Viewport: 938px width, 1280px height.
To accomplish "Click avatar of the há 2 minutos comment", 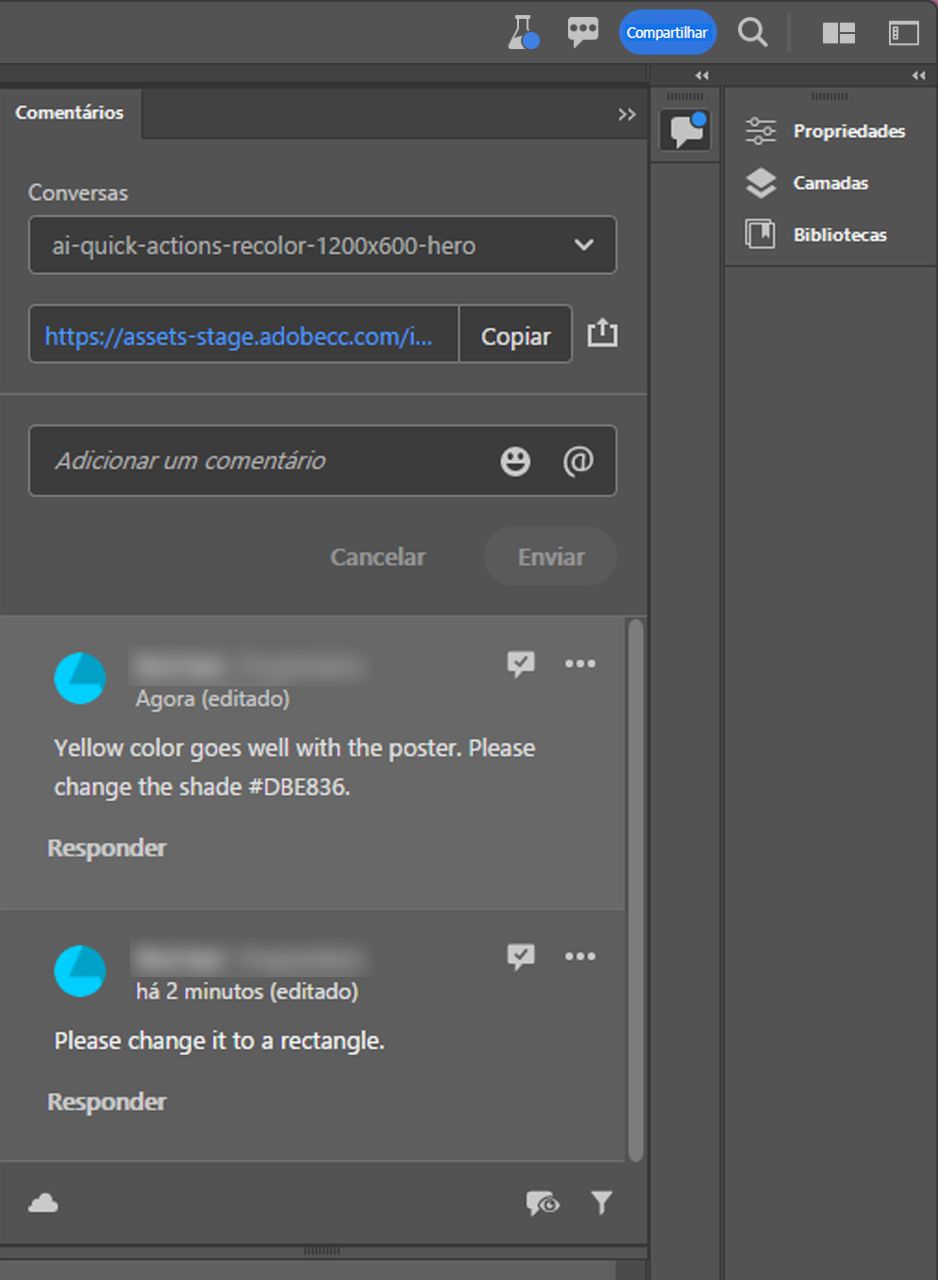I will click(x=80, y=971).
